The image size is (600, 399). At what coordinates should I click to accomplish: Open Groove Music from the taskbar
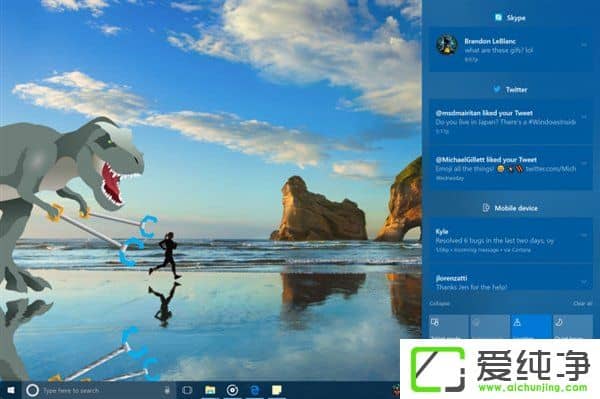[x=232, y=390]
